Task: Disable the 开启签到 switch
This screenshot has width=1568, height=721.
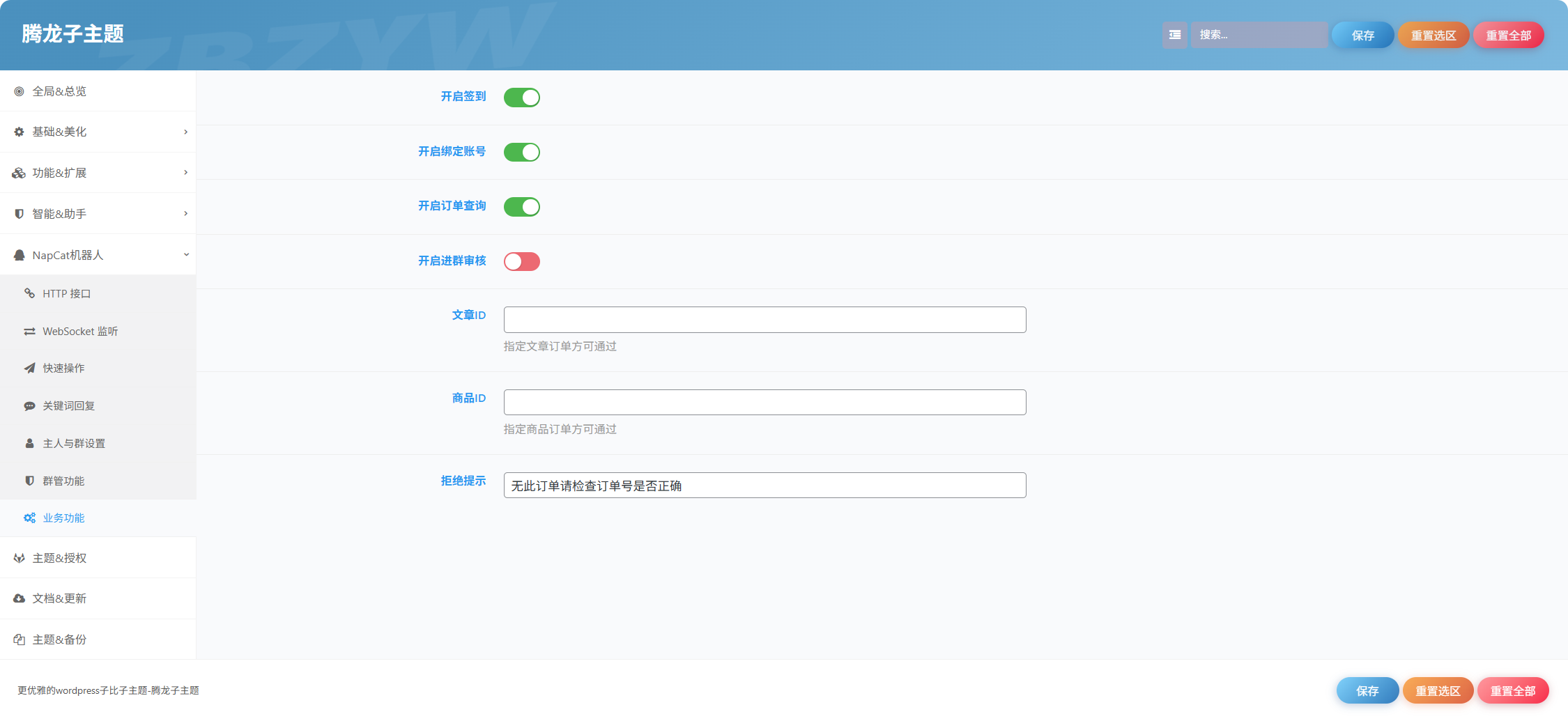Action: point(522,98)
